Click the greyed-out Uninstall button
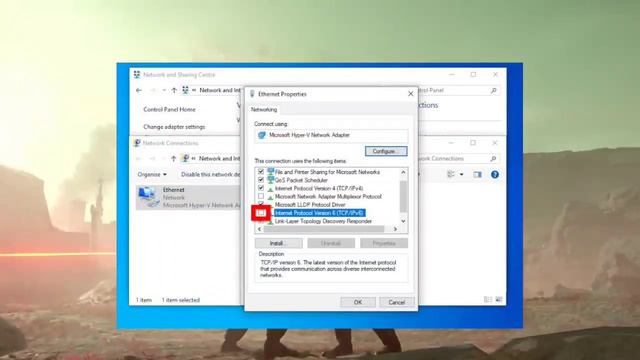640x360 pixels. tap(331, 243)
